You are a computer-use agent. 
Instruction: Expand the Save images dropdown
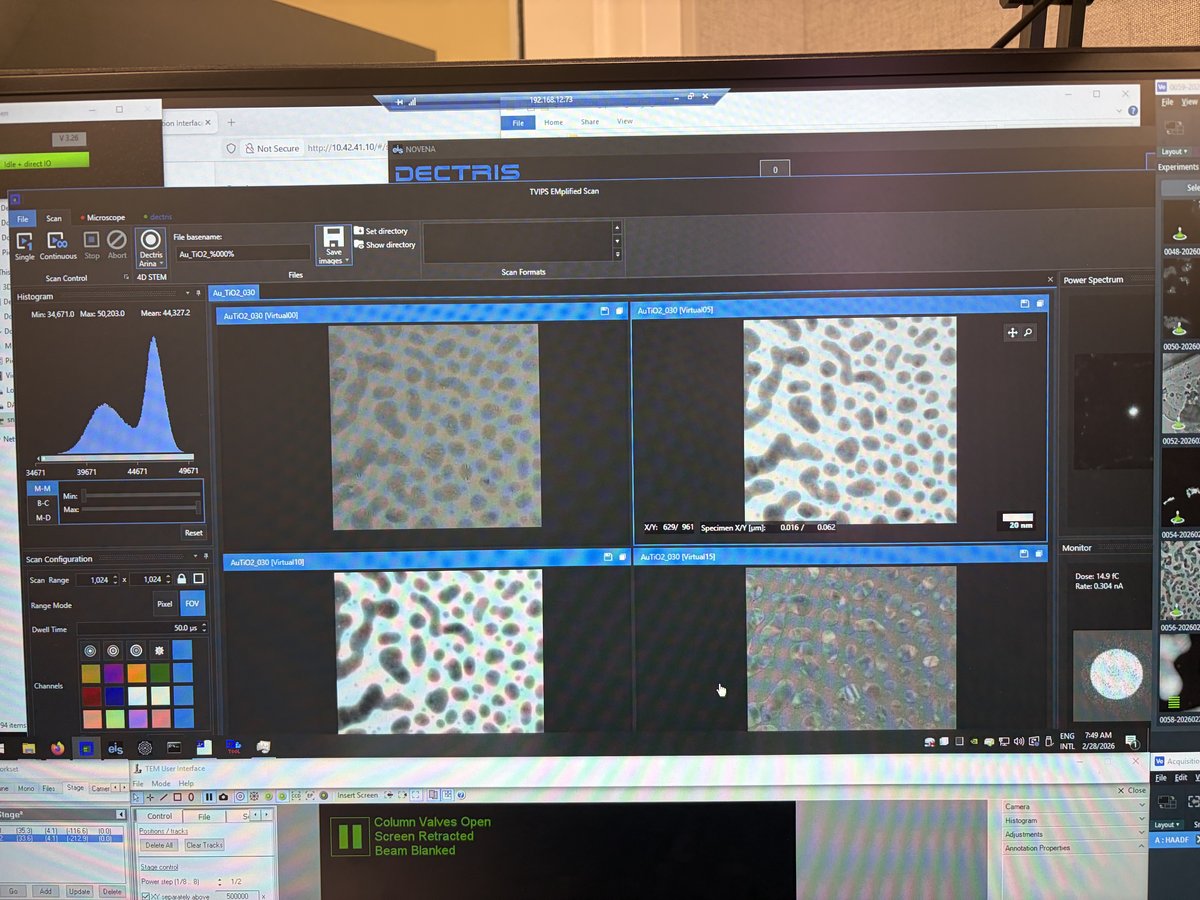tap(347, 258)
